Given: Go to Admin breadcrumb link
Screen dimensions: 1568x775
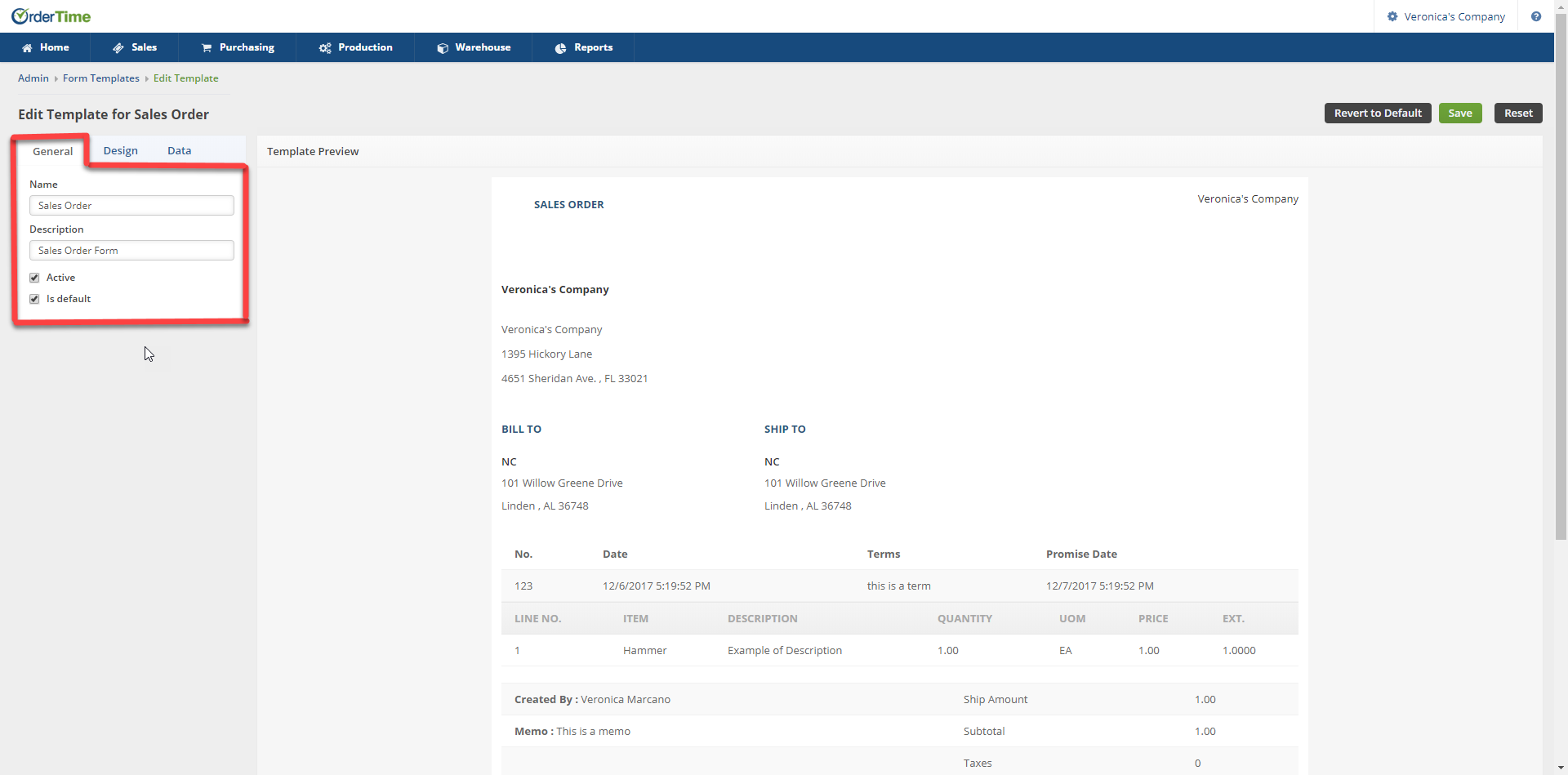Looking at the screenshot, I should (33, 78).
